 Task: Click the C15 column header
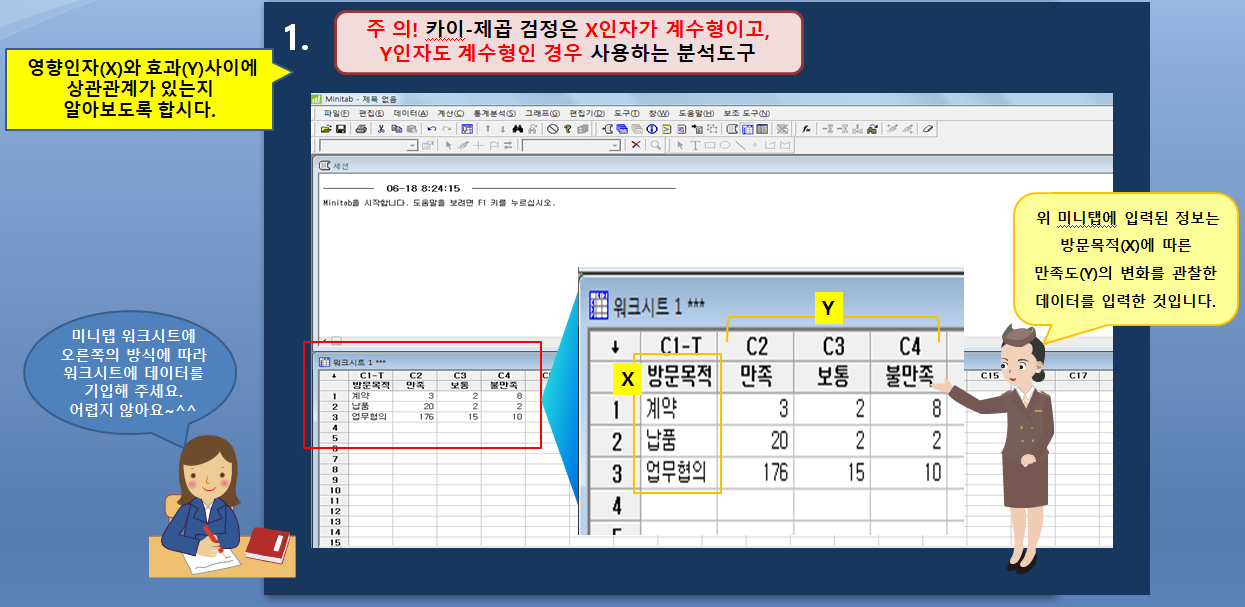pos(990,376)
